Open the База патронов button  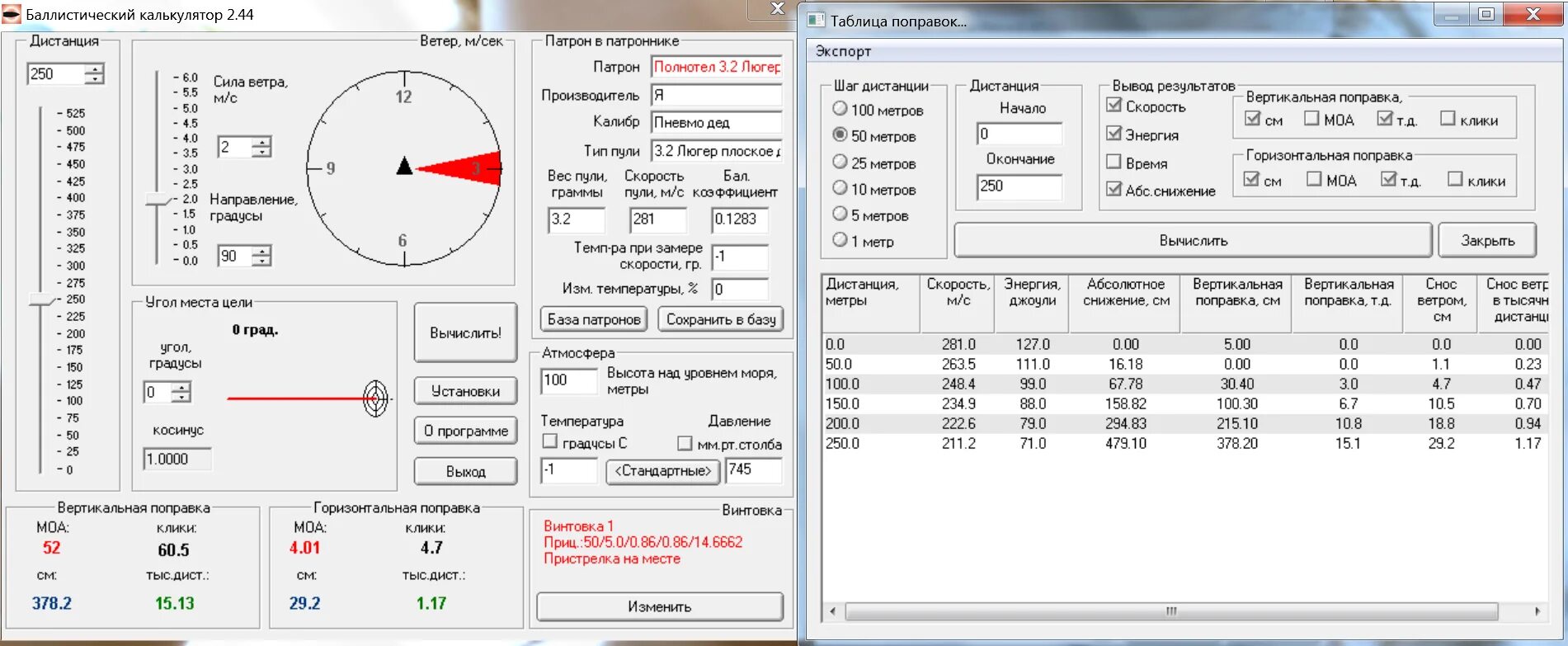tap(593, 319)
